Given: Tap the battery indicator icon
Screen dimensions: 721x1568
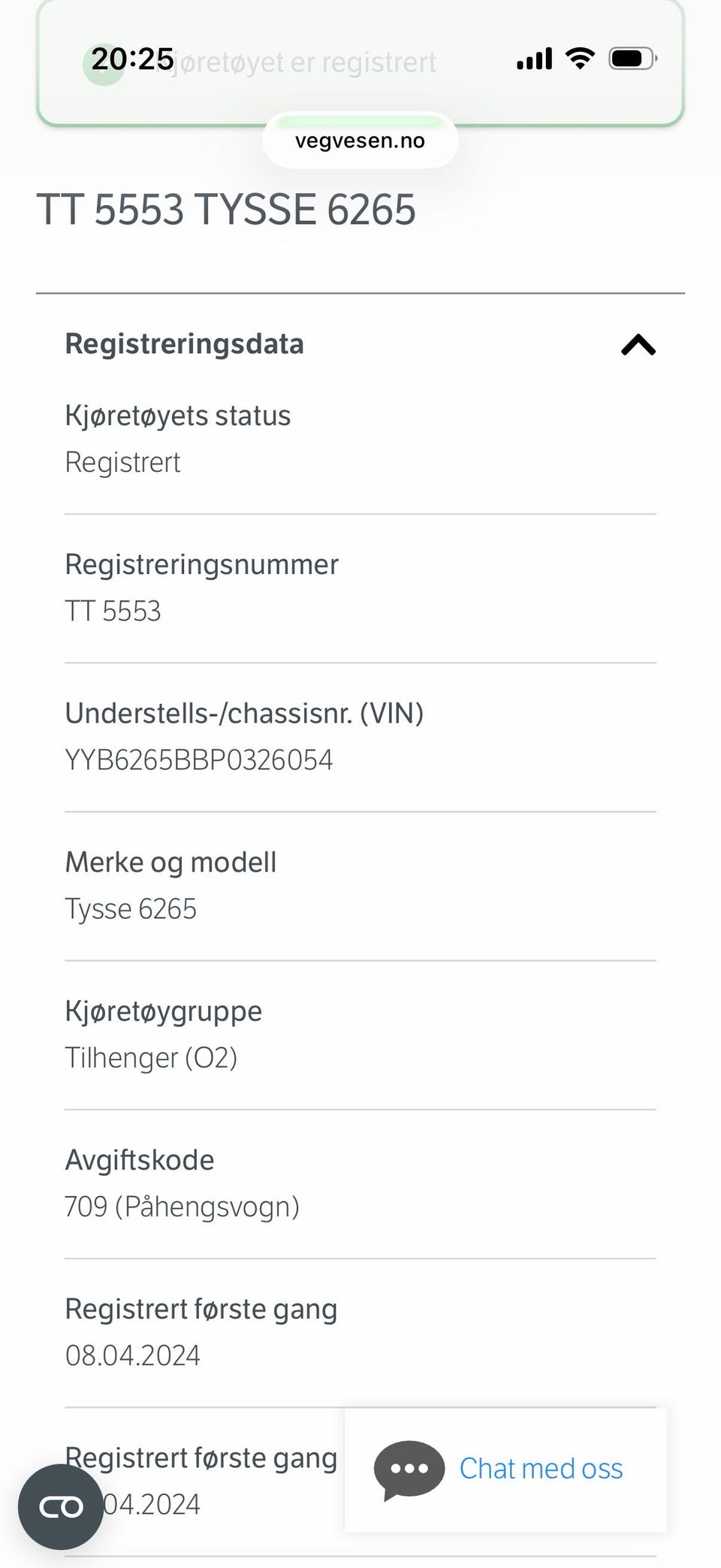Looking at the screenshot, I should (633, 58).
